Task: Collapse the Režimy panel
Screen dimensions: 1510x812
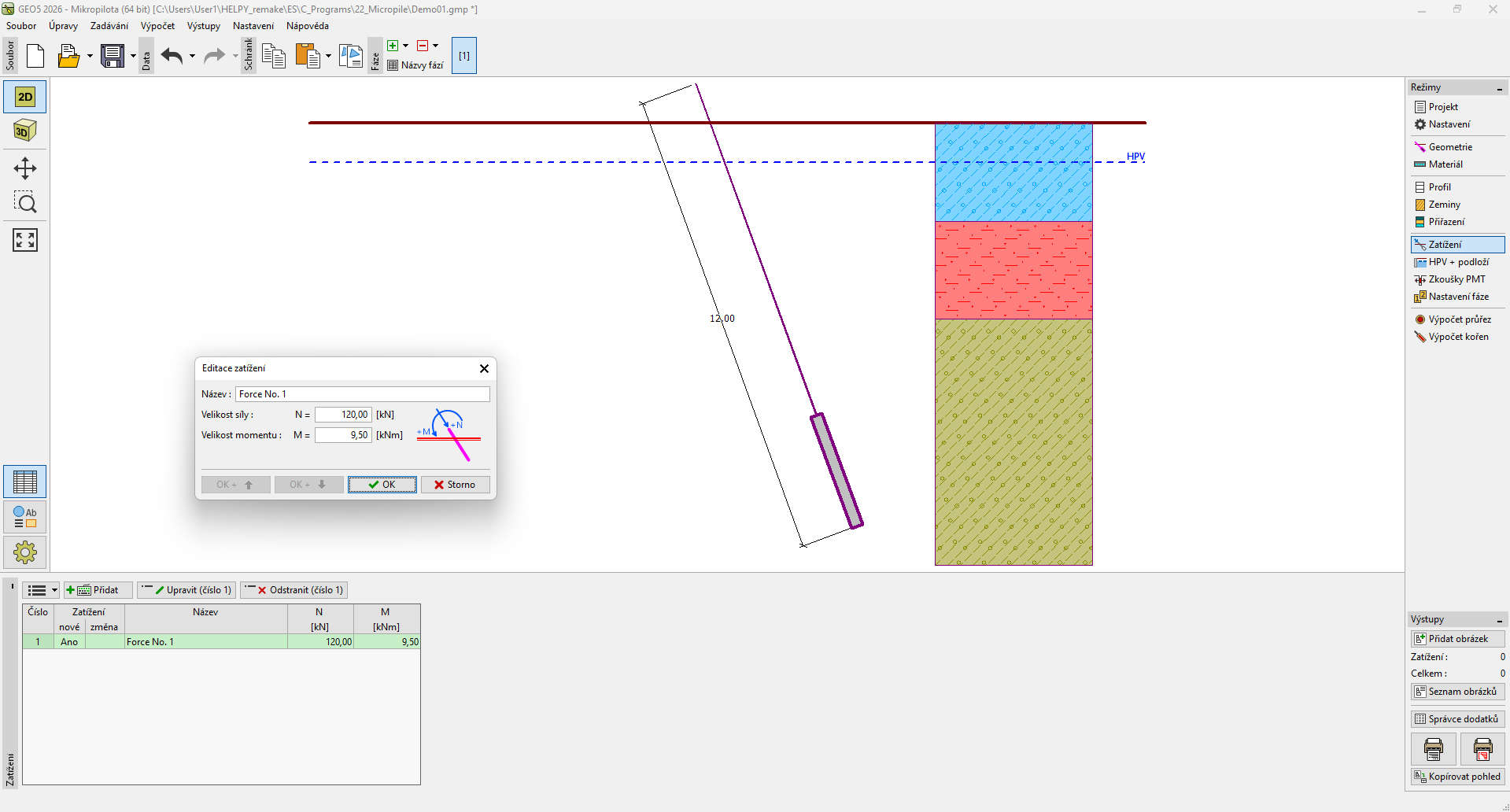Action: 1499,88
